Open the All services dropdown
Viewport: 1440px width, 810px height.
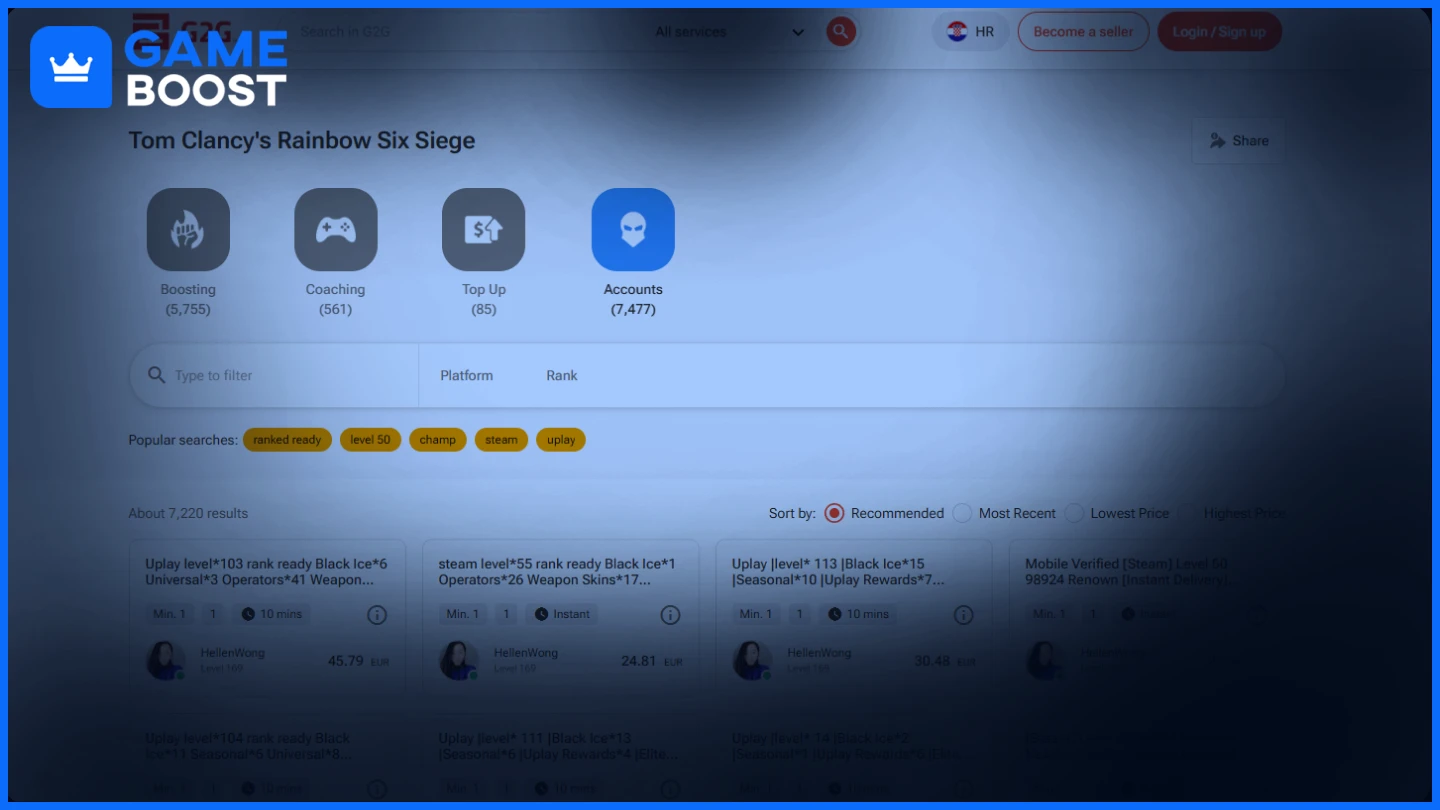(x=729, y=32)
